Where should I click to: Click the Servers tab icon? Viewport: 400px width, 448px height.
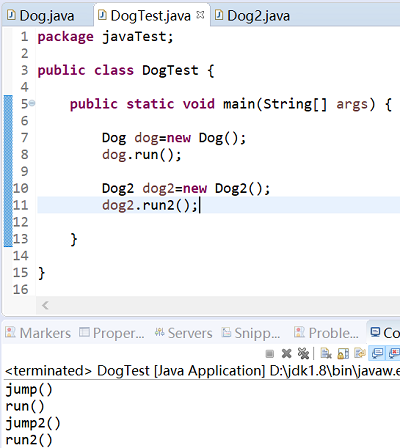click(x=159, y=332)
